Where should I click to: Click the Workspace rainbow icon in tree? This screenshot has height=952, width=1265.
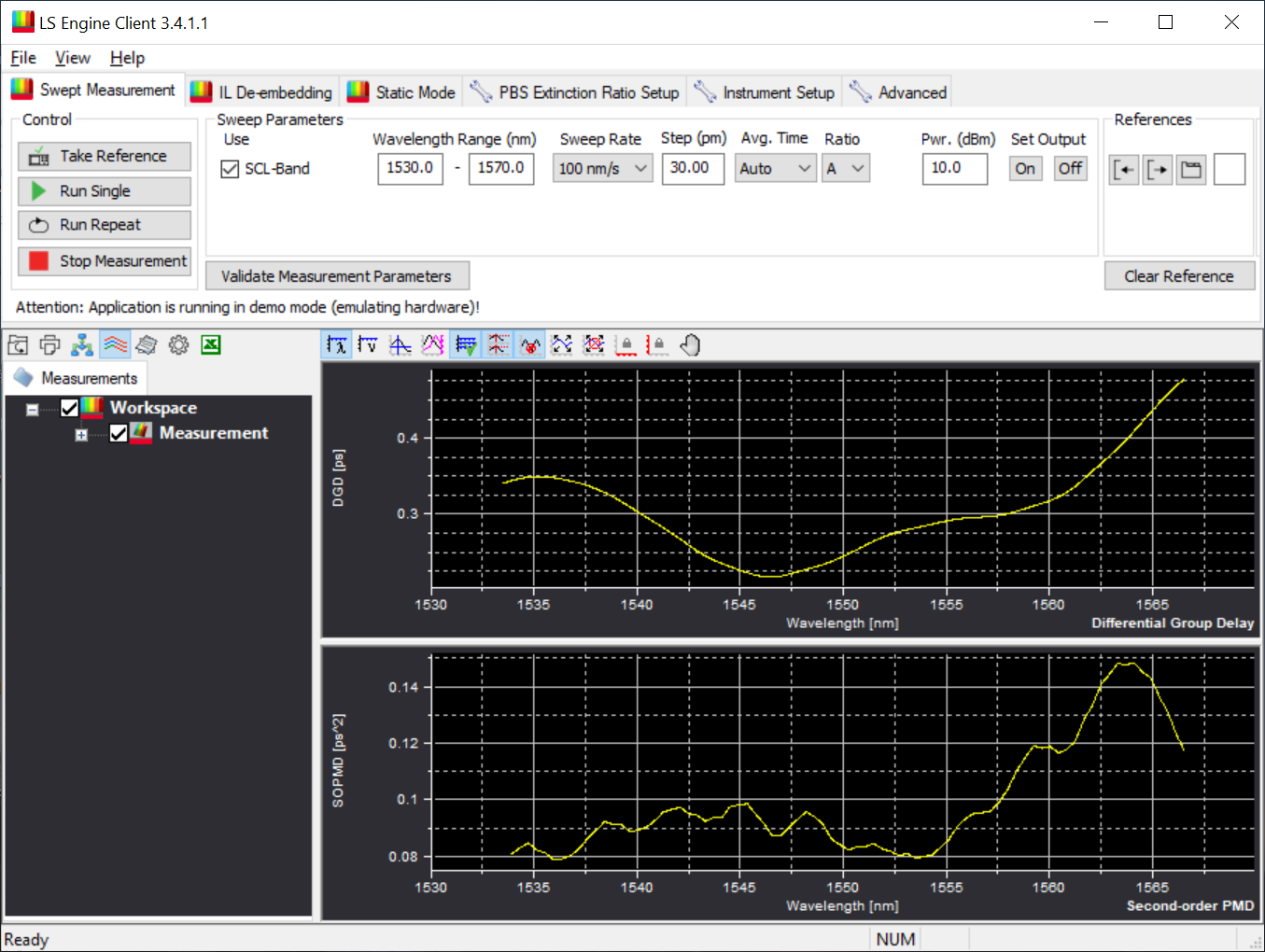point(91,407)
